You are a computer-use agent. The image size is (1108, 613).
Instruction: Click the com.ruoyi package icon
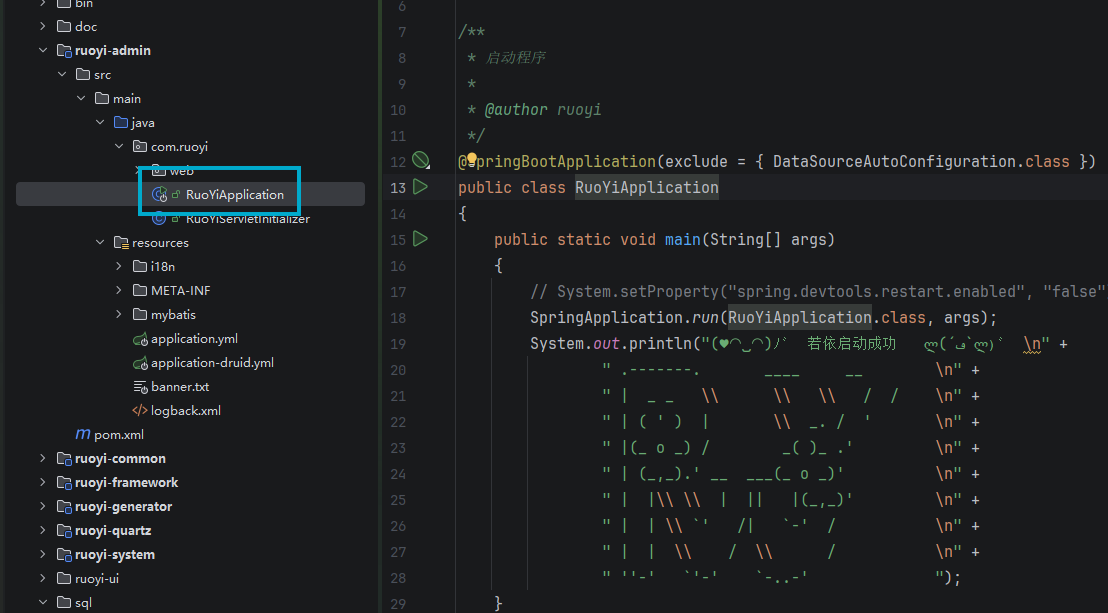140,146
